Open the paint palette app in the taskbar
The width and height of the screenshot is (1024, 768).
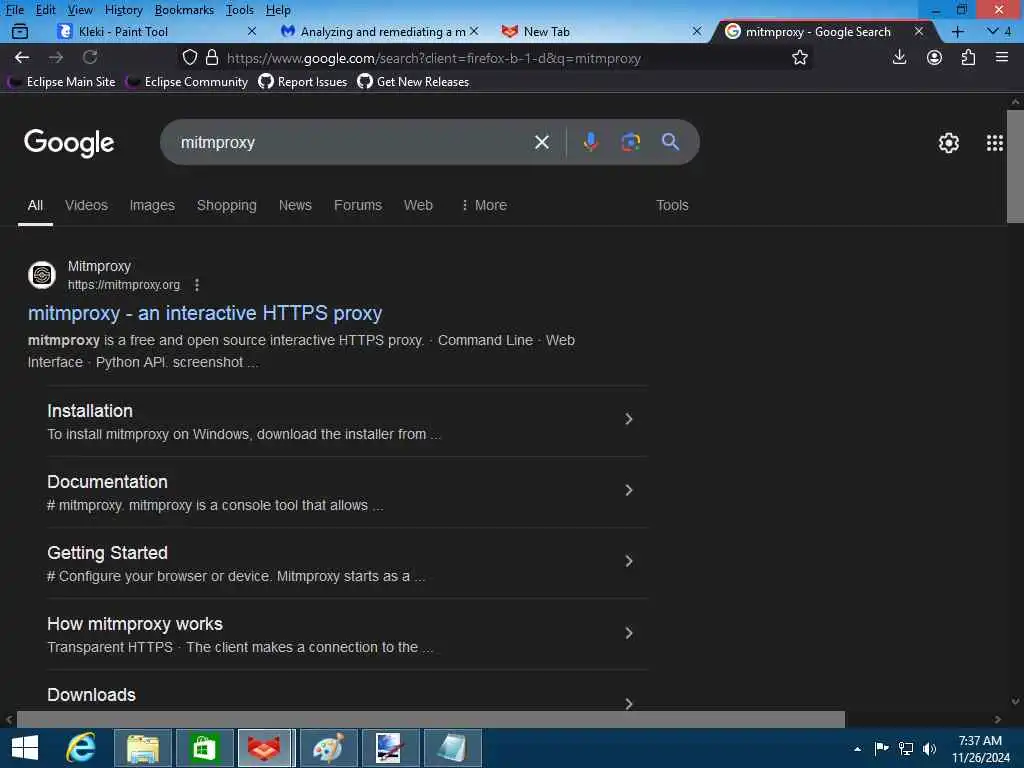click(328, 748)
